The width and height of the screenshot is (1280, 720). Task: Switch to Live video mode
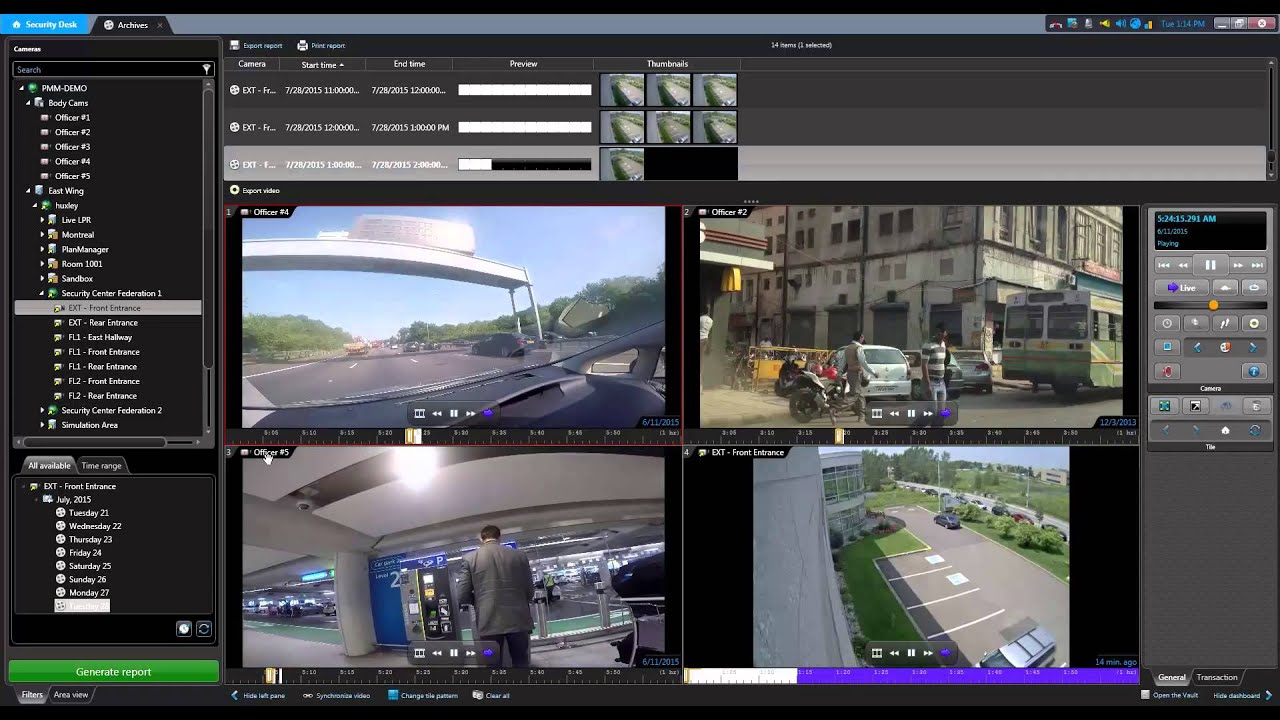(x=1182, y=288)
